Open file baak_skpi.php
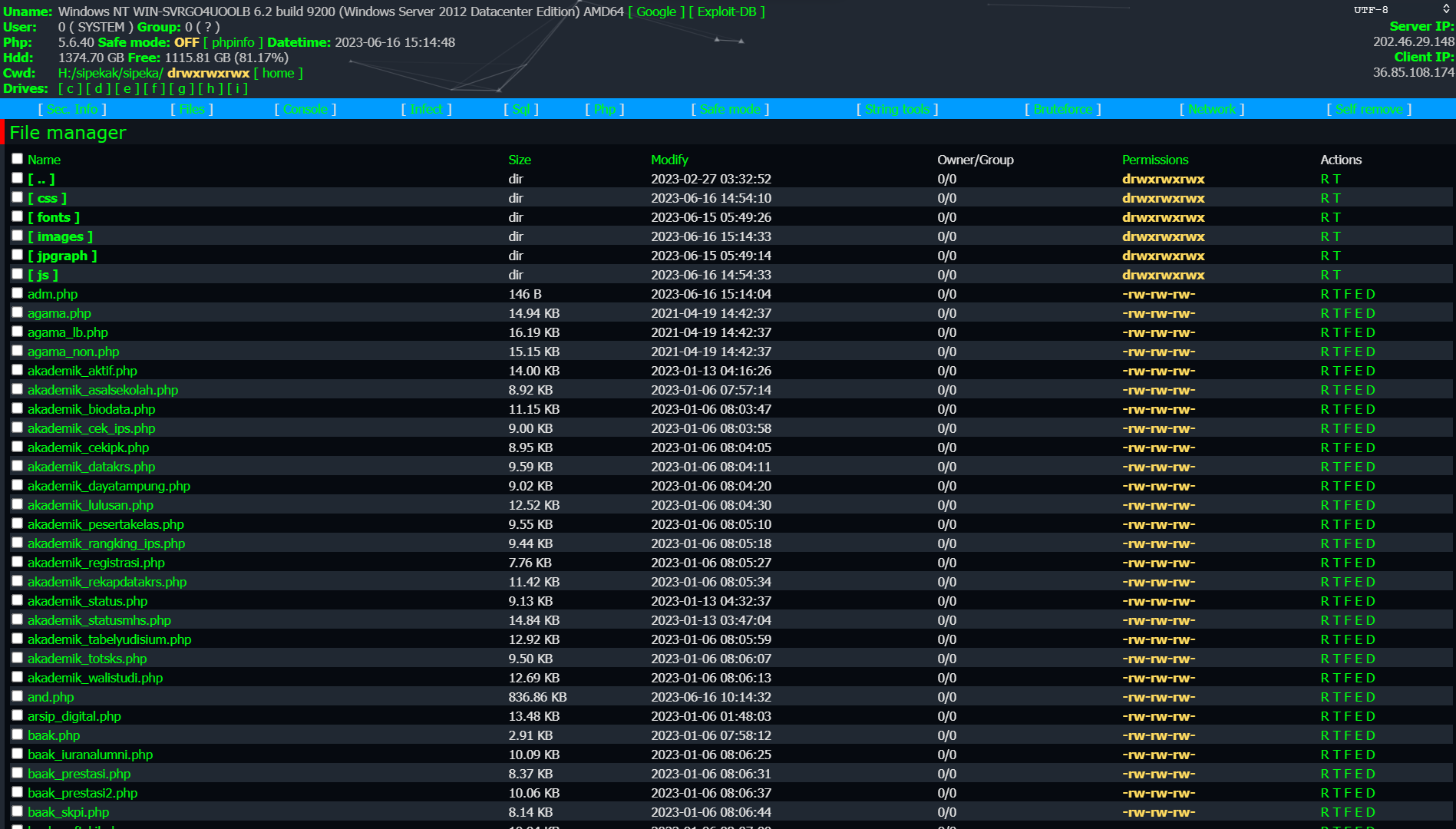The width and height of the screenshot is (1456, 829). tap(68, 812)
